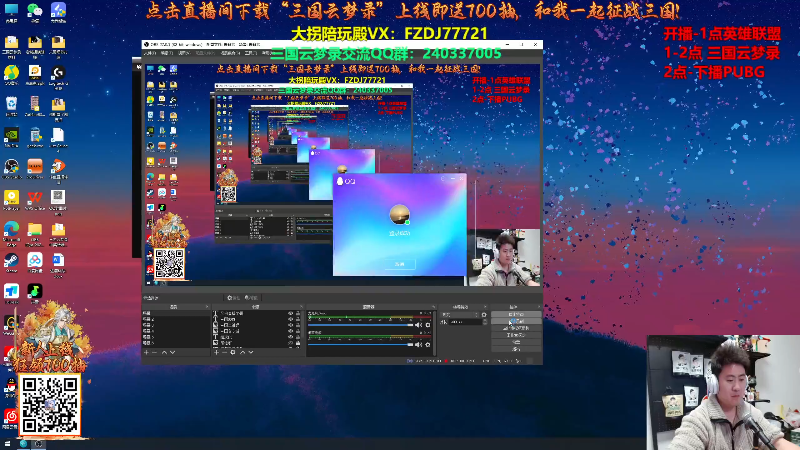800x450 pixels.
Task: Open the Windows Start menu
Action: [x=7, y=444]
